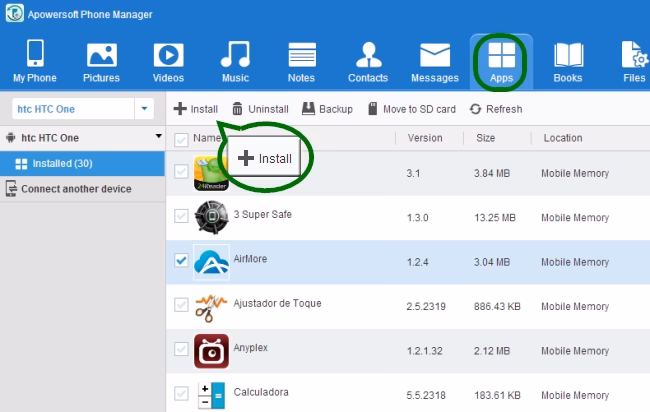650x412 pixels.
Task: Refresh the apps list
Action: click(x=496, y=109)
